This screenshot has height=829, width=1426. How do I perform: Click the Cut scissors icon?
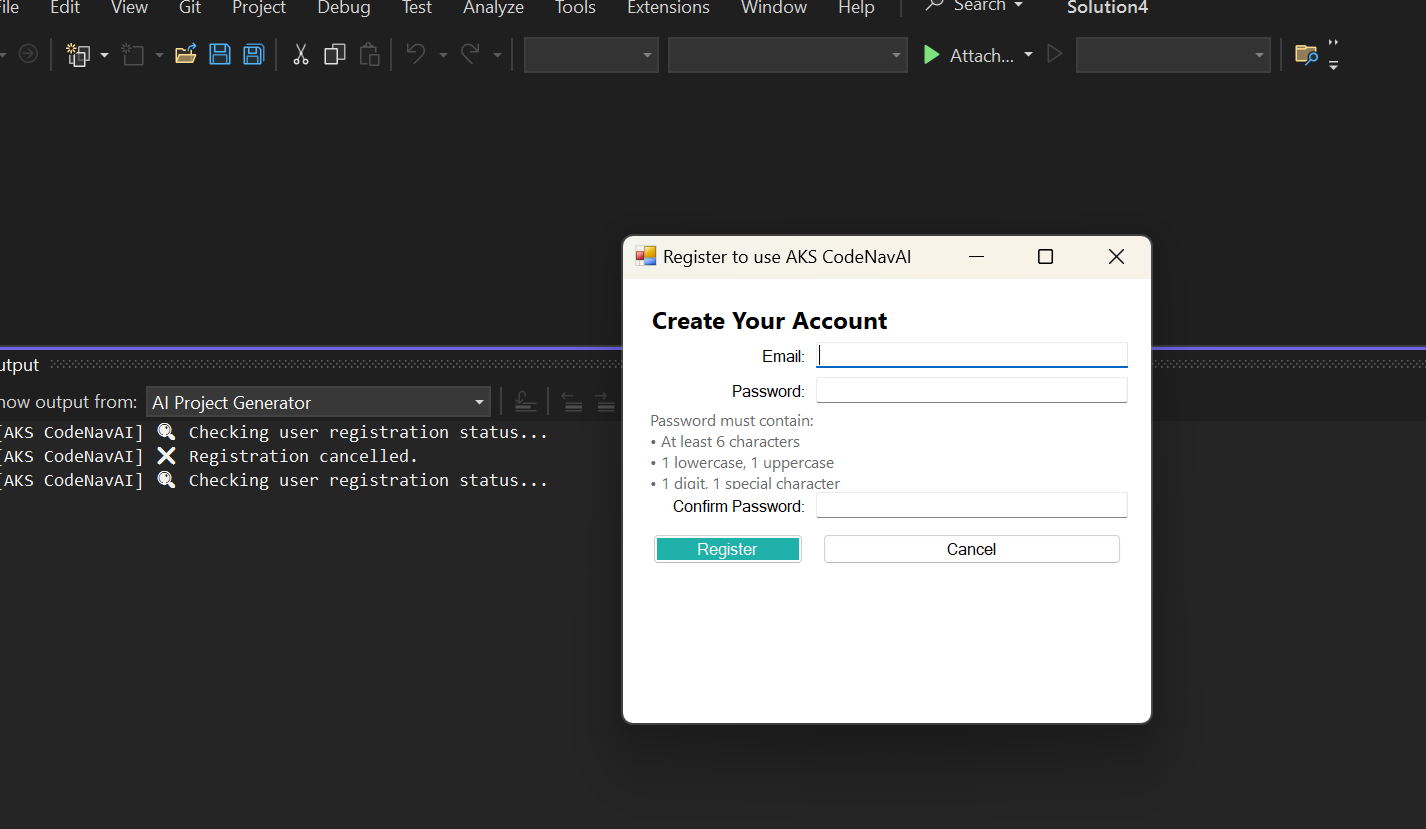300,55
